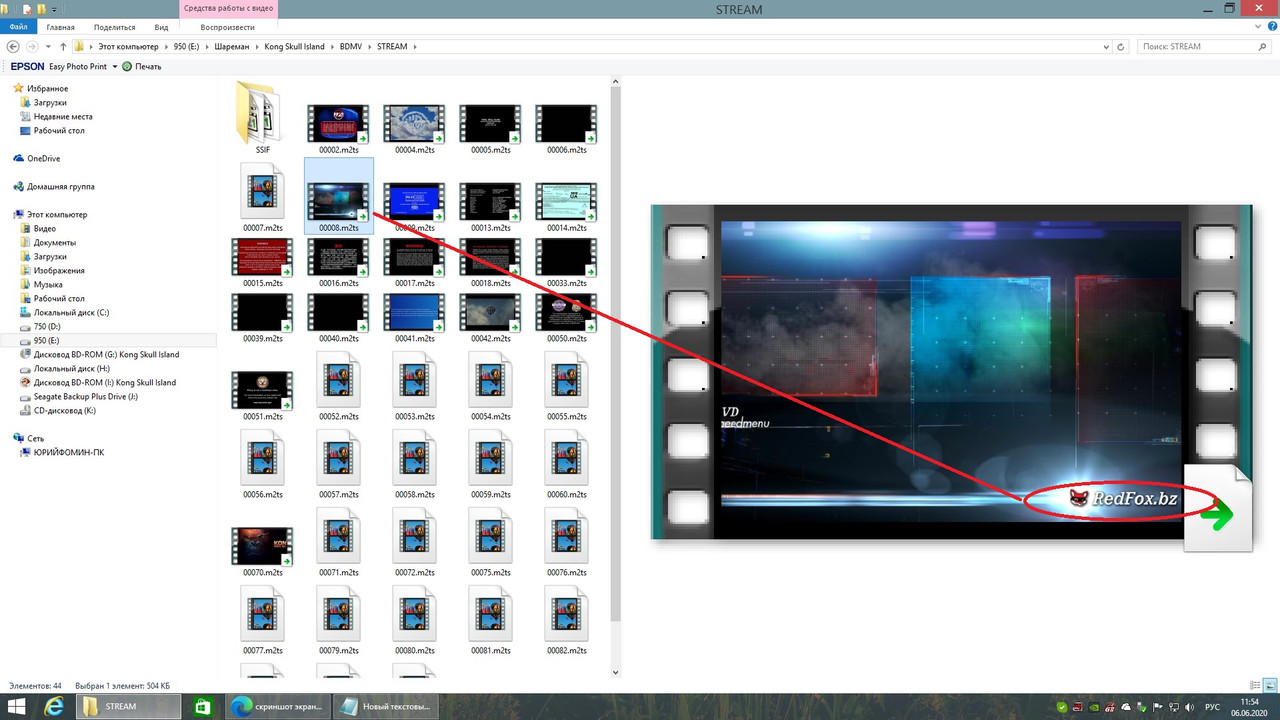Open the Воспроизвести ribbon tab
The height and width of the screenshot is (720, 1280).
(x=228, y=27)
